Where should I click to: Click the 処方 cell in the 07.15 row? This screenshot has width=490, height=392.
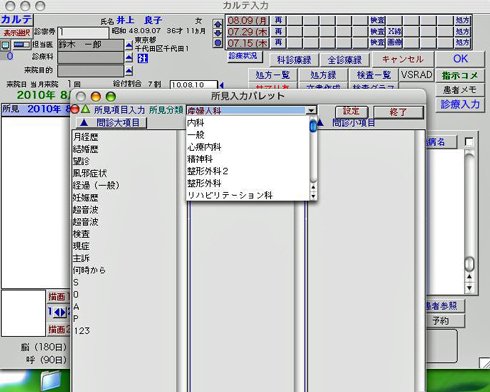(x=462, y=43)
